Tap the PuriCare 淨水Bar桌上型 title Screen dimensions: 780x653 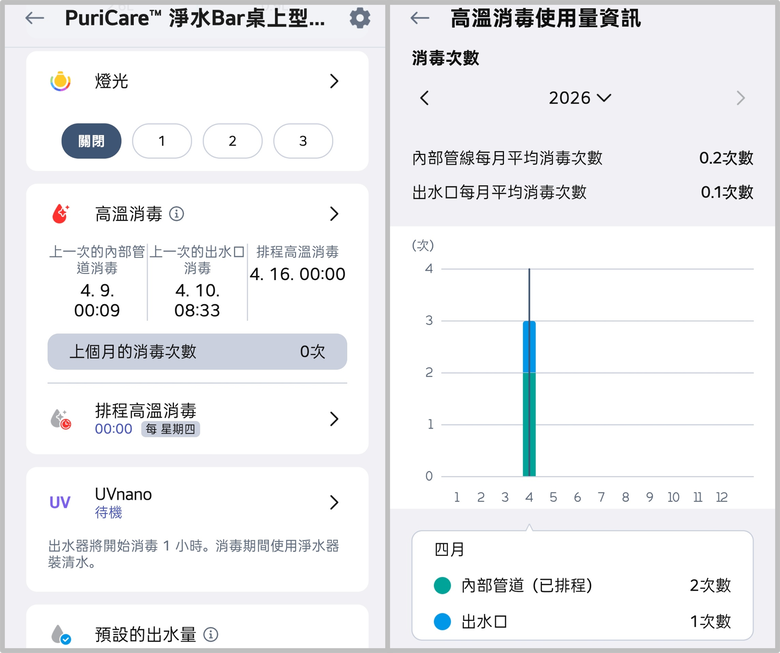click(195, 18)
